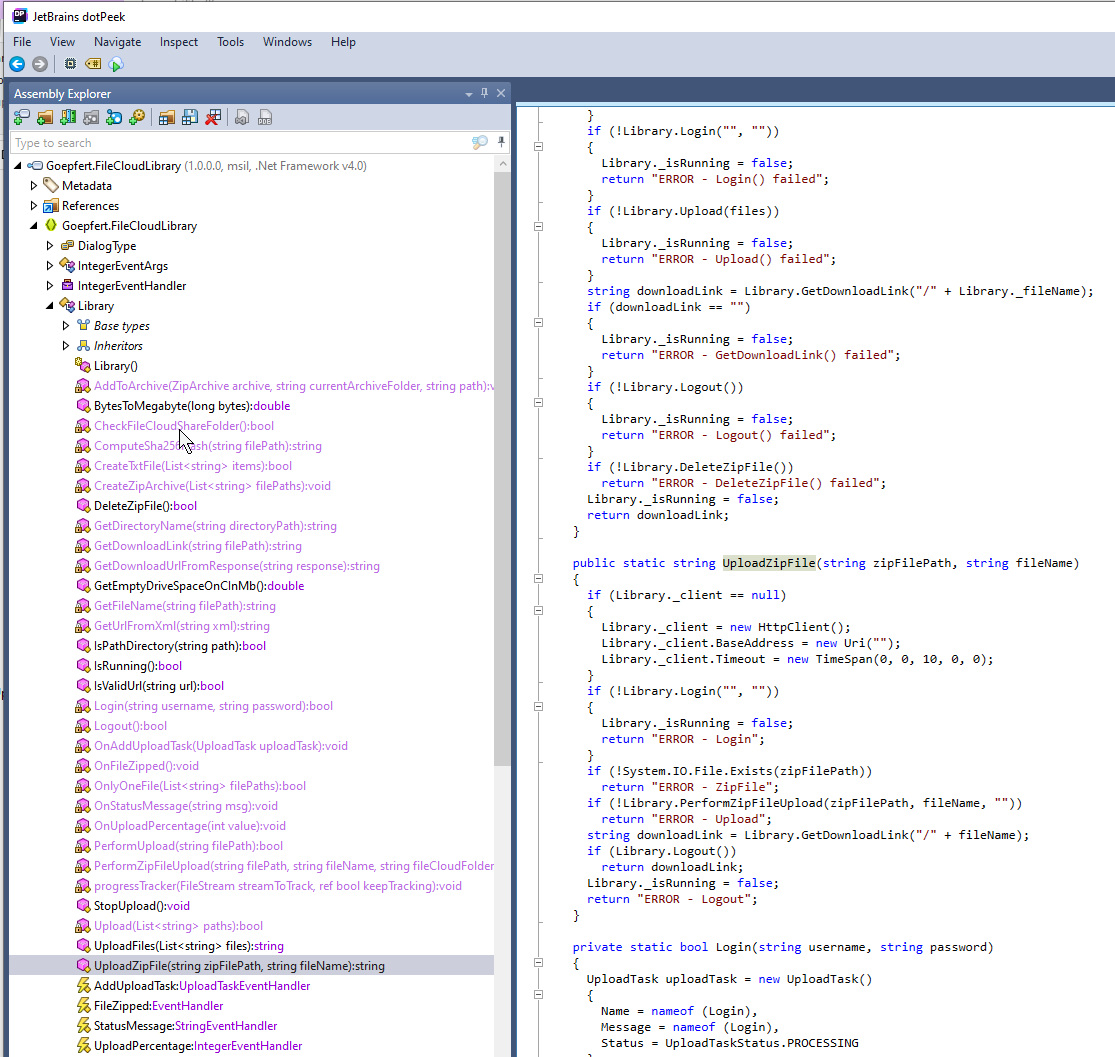The height and width of the screenshot is (1057, 1115).
Task: Select StopUpload():void in the tree
Action: pyautogui.click(x=142, y=906)
